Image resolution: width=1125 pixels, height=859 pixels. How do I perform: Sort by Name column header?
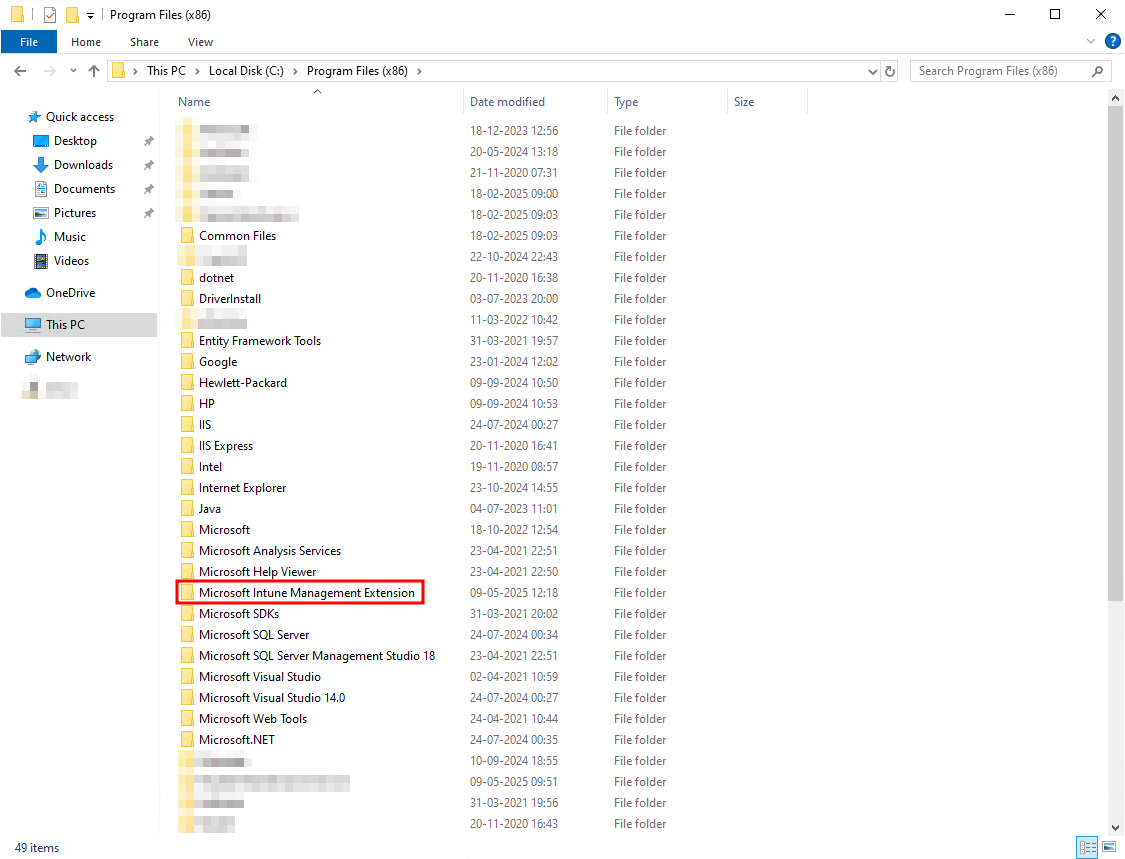194,102
